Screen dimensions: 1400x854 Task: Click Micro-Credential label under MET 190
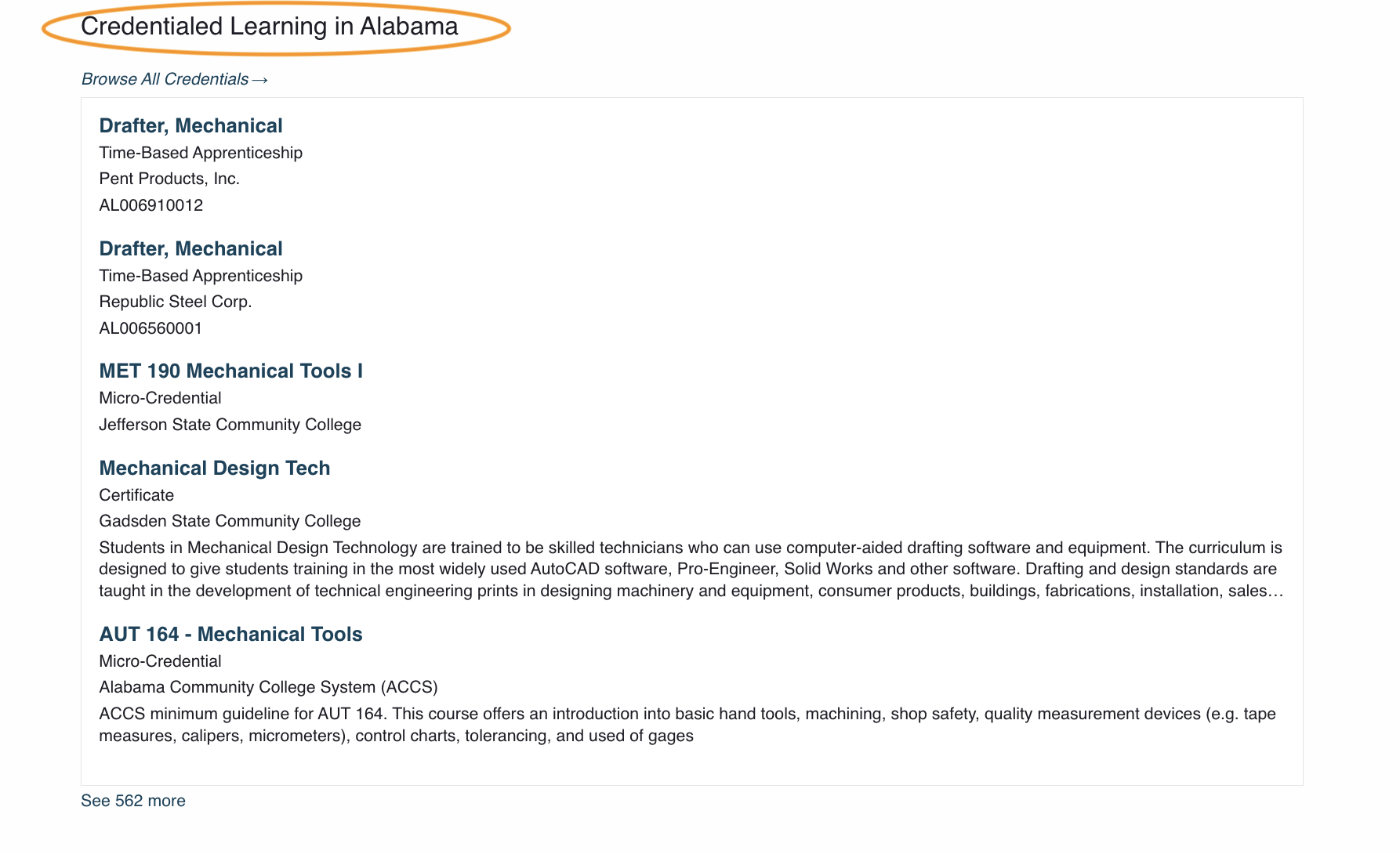(160, 398)
